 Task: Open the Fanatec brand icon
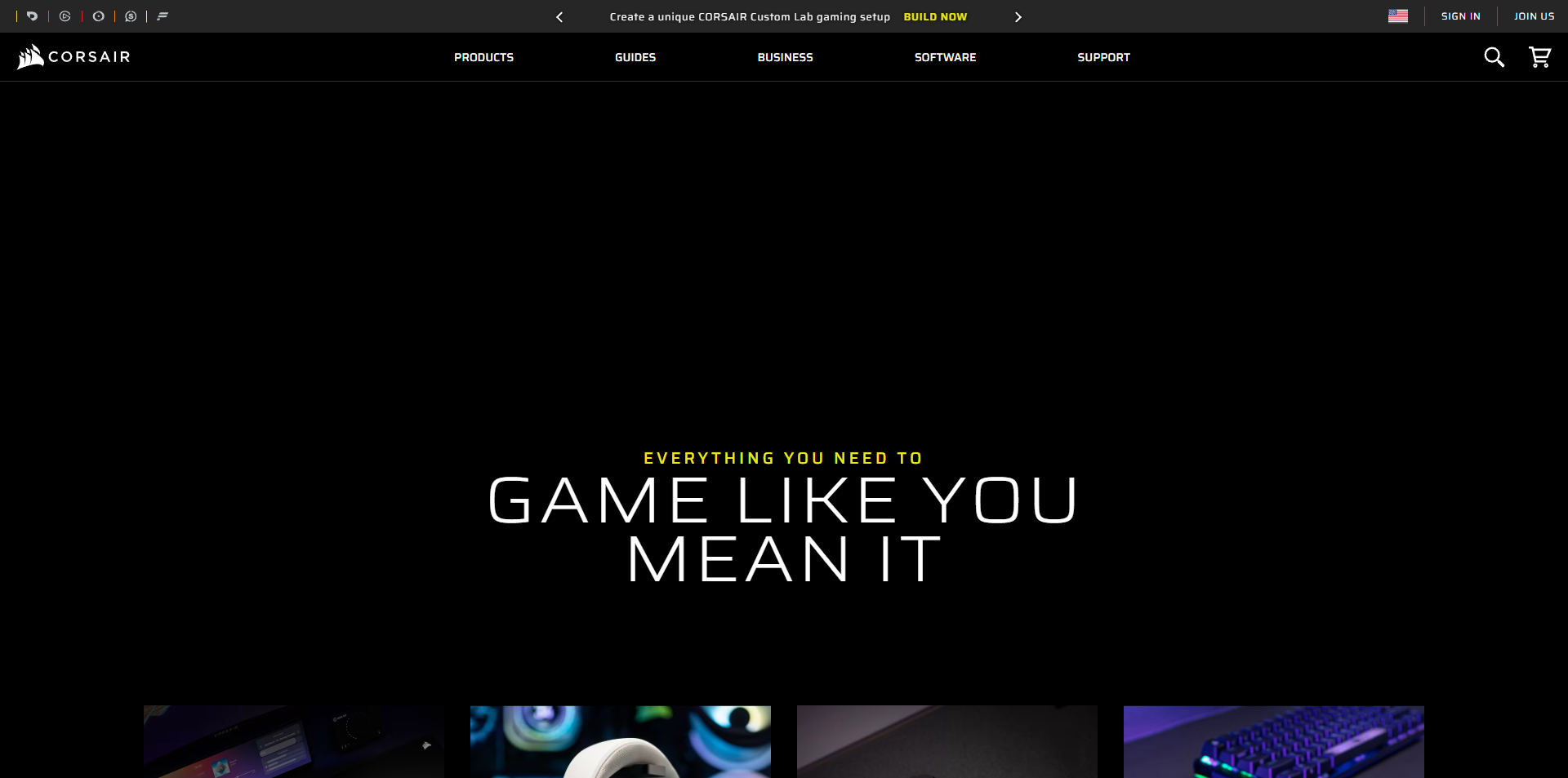pos(163,16)
